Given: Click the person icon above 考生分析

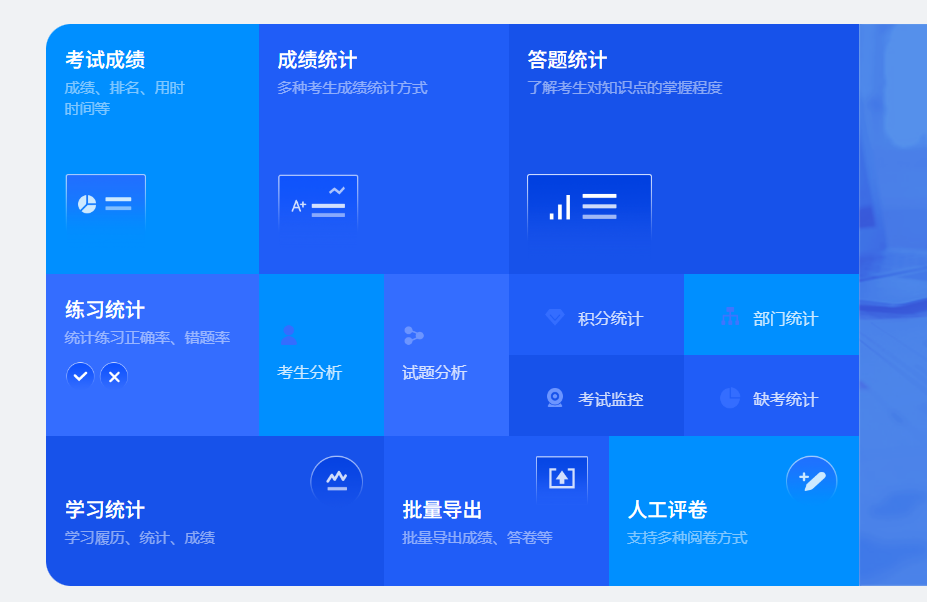Looking at the screenshot, I should click(x=288, y=335).
